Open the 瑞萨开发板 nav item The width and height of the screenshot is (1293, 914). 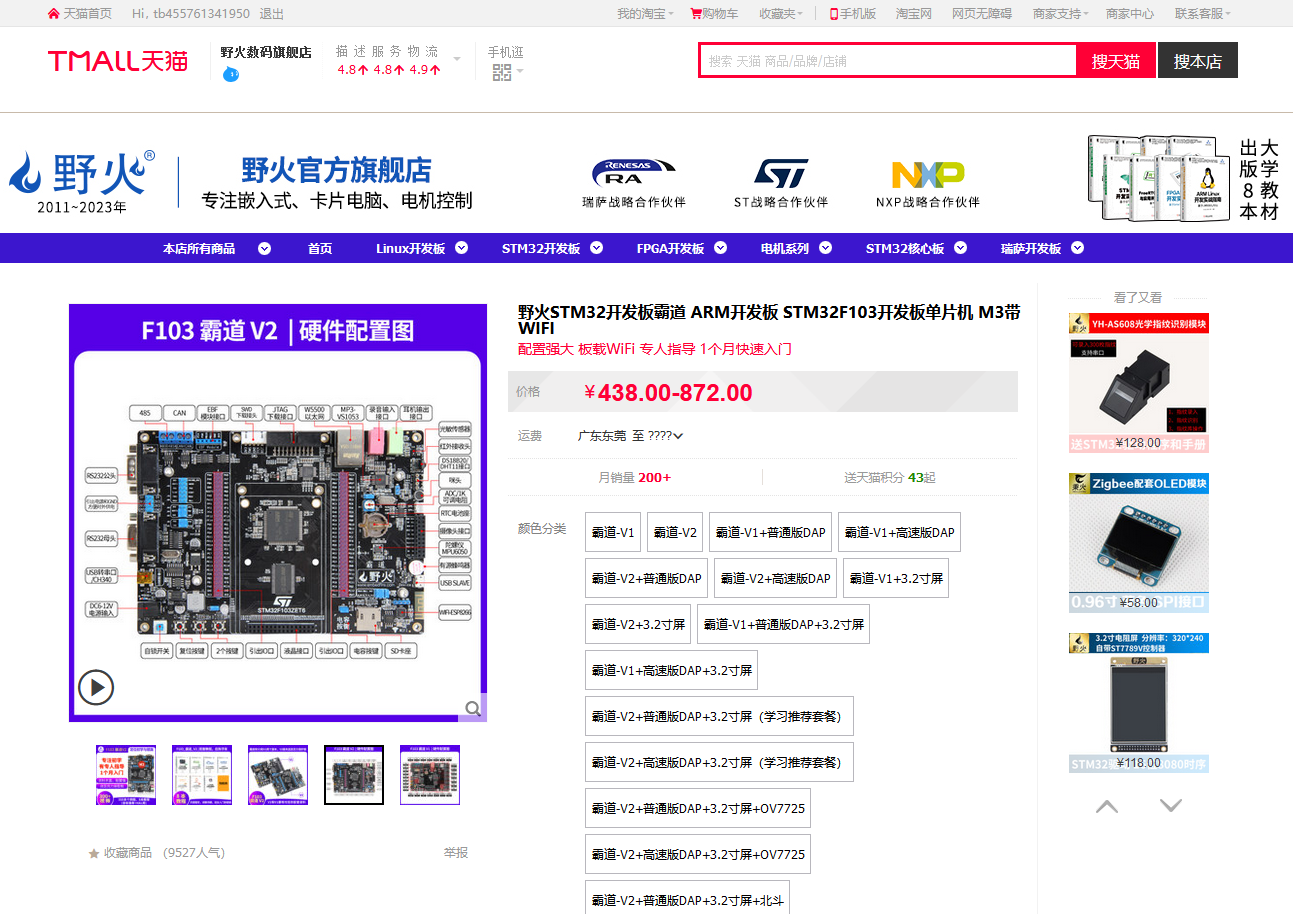(1031, 248)
